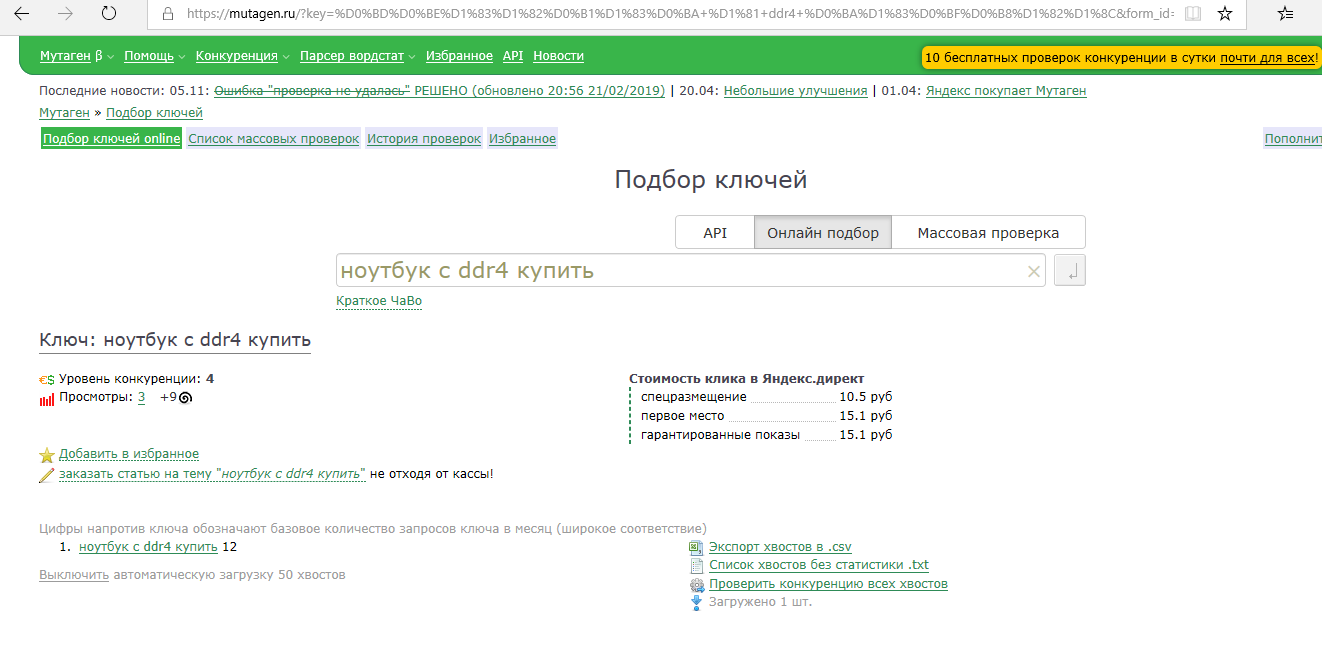Expand Парсер вордстат dropdown menu
Image resolution: width=1322 pixels, height=666 pixels.
(357, 56)
